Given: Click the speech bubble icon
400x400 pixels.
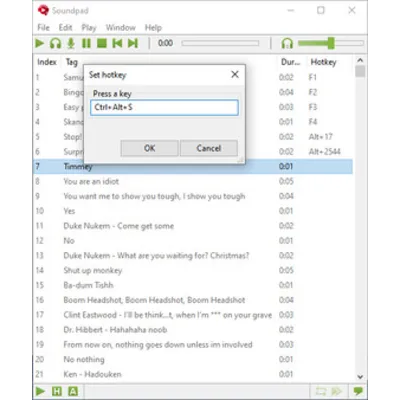Looking at the screenshot, I should tap(358, 391).
